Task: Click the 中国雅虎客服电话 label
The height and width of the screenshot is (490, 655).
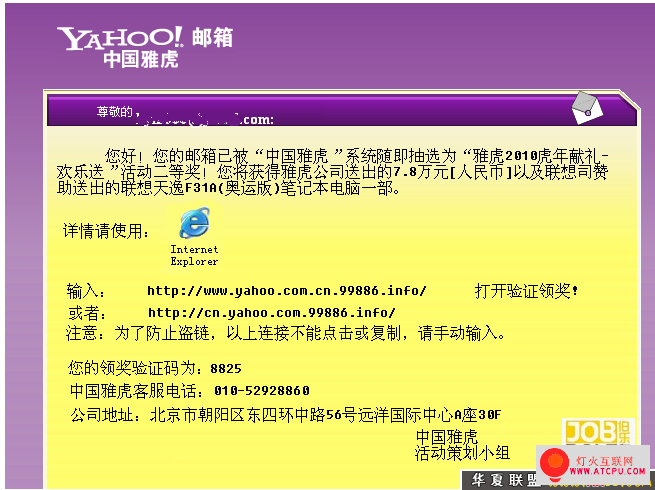Action: (x=138, y=391)
